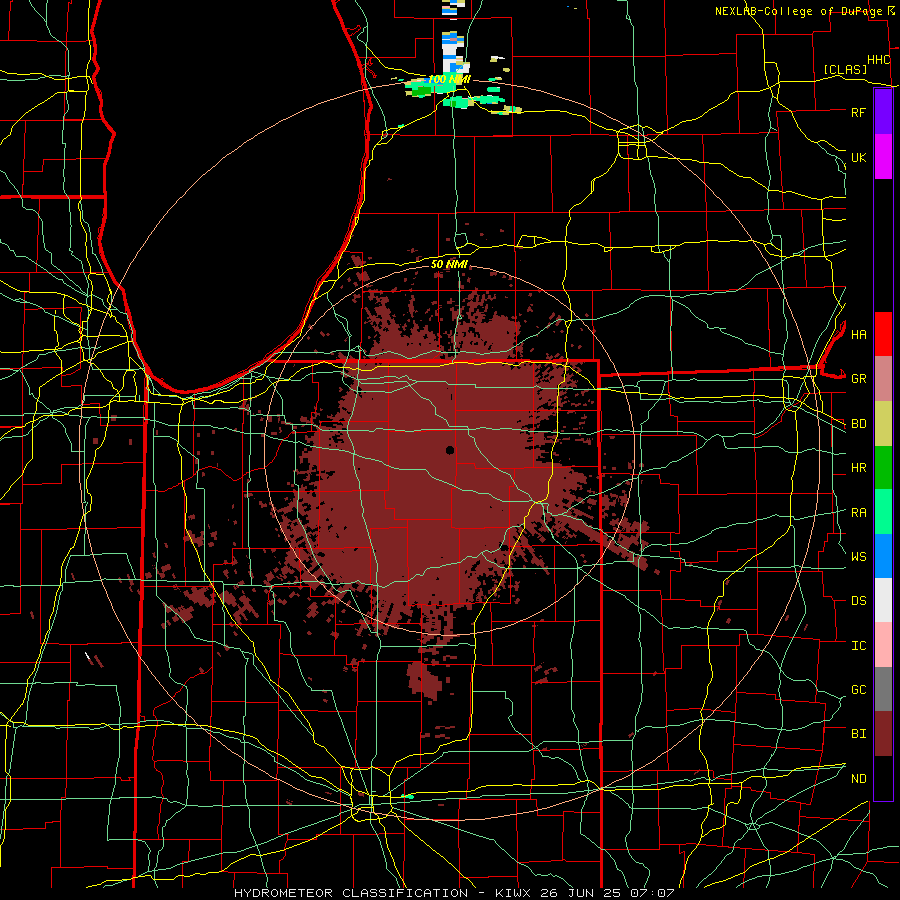Click the GC legend label

pyautogui.click(x=858, y=690)
